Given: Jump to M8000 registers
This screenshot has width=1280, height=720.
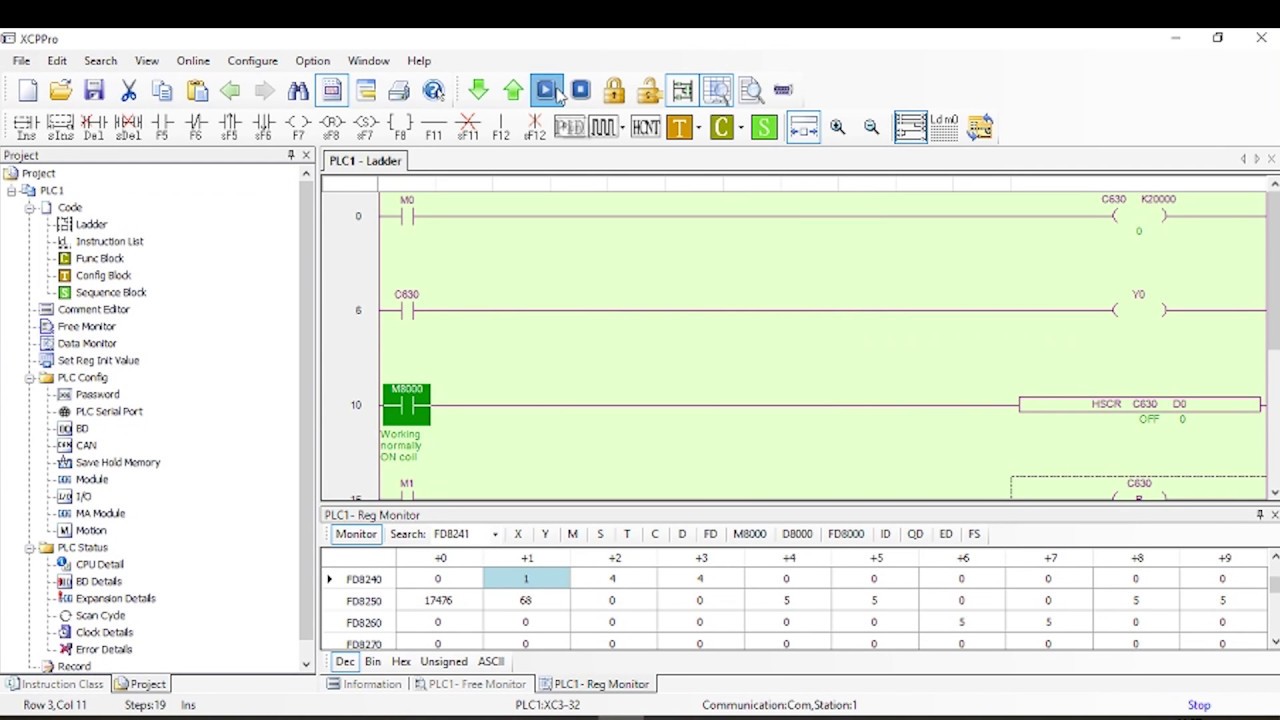Looking at the screenshot, I should click(749, 534).
